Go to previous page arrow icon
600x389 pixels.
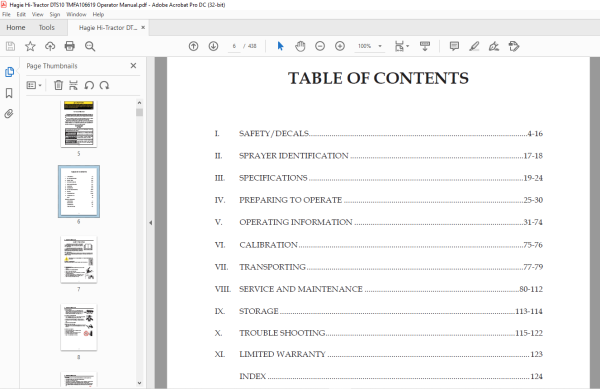tap(194, 46)
